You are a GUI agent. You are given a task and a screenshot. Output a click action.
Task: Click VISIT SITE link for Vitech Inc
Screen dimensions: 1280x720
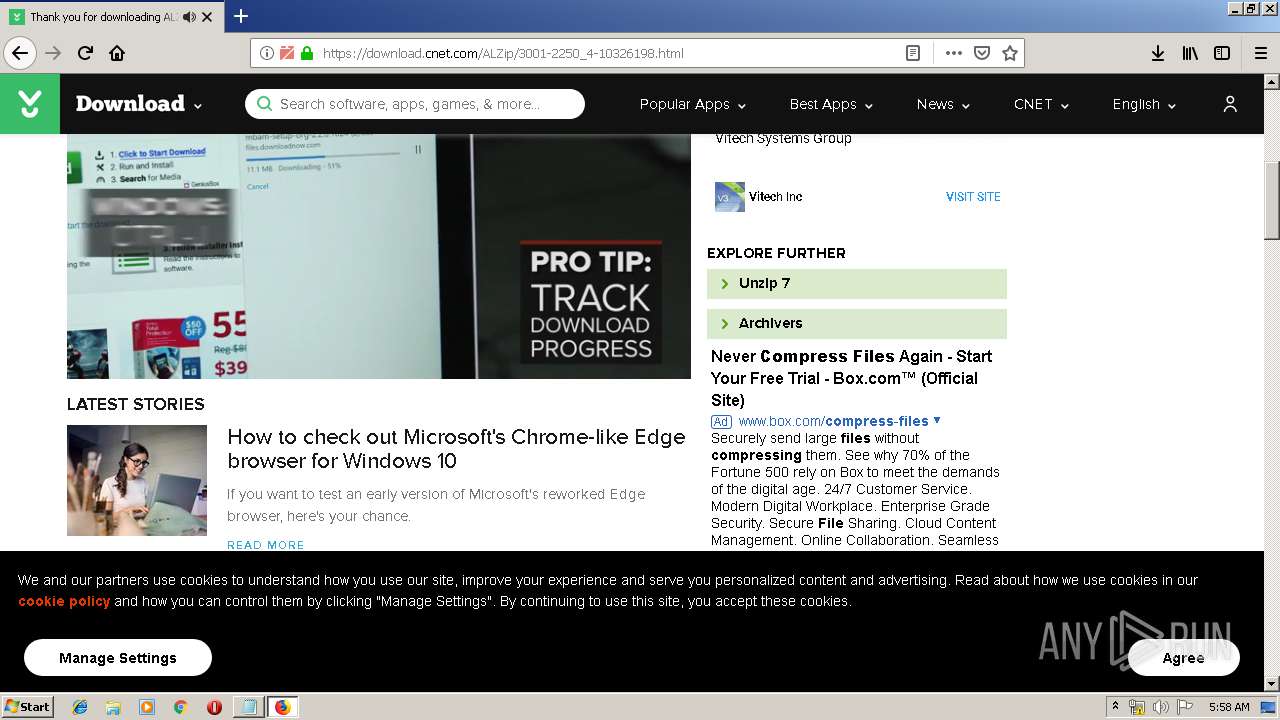tap(973, 197)
